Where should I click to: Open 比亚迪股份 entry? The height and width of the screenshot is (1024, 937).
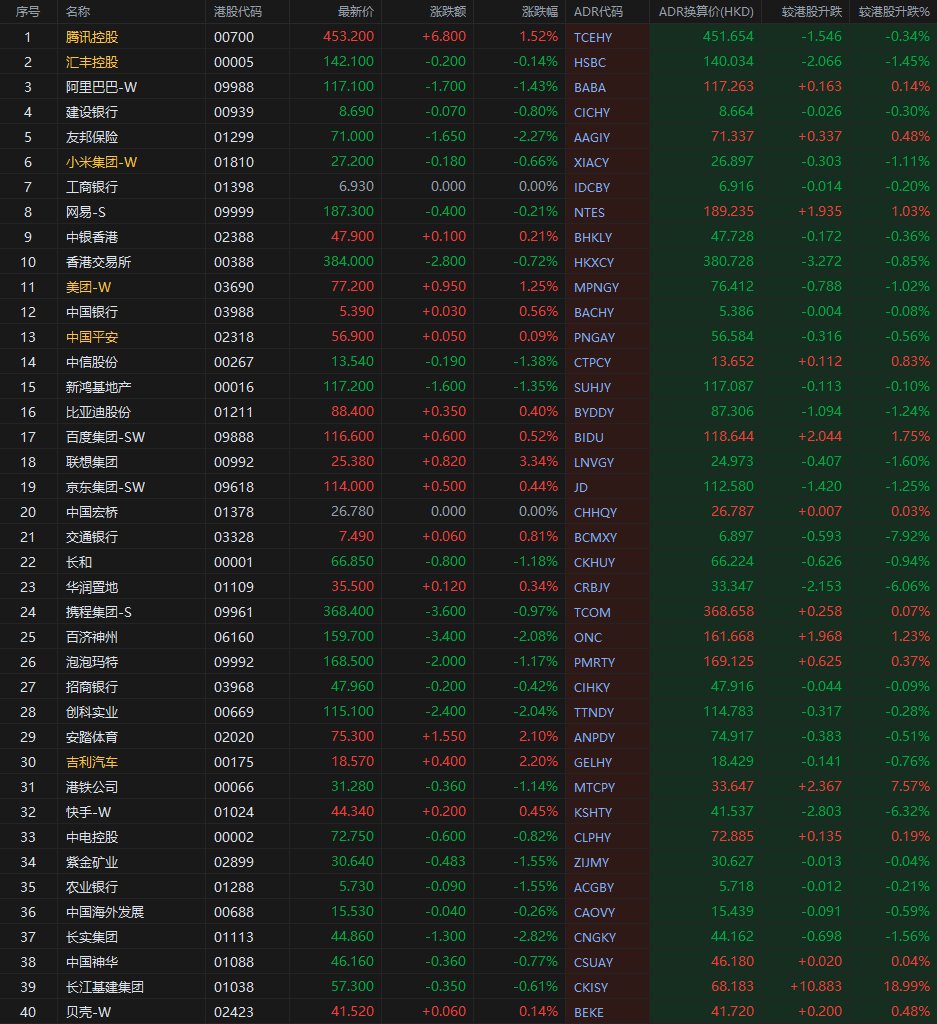99,412
